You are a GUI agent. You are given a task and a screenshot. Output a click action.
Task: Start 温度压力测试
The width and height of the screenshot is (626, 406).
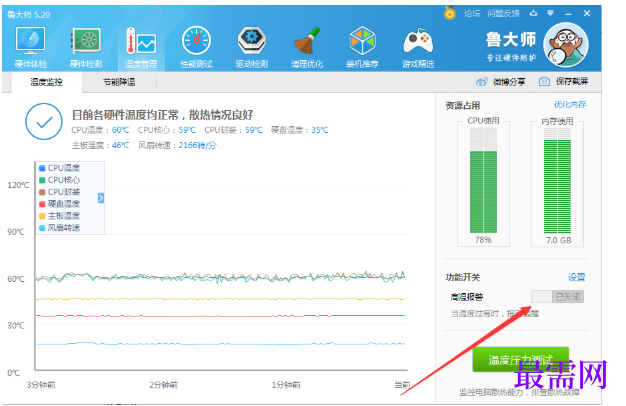point(521,359)
